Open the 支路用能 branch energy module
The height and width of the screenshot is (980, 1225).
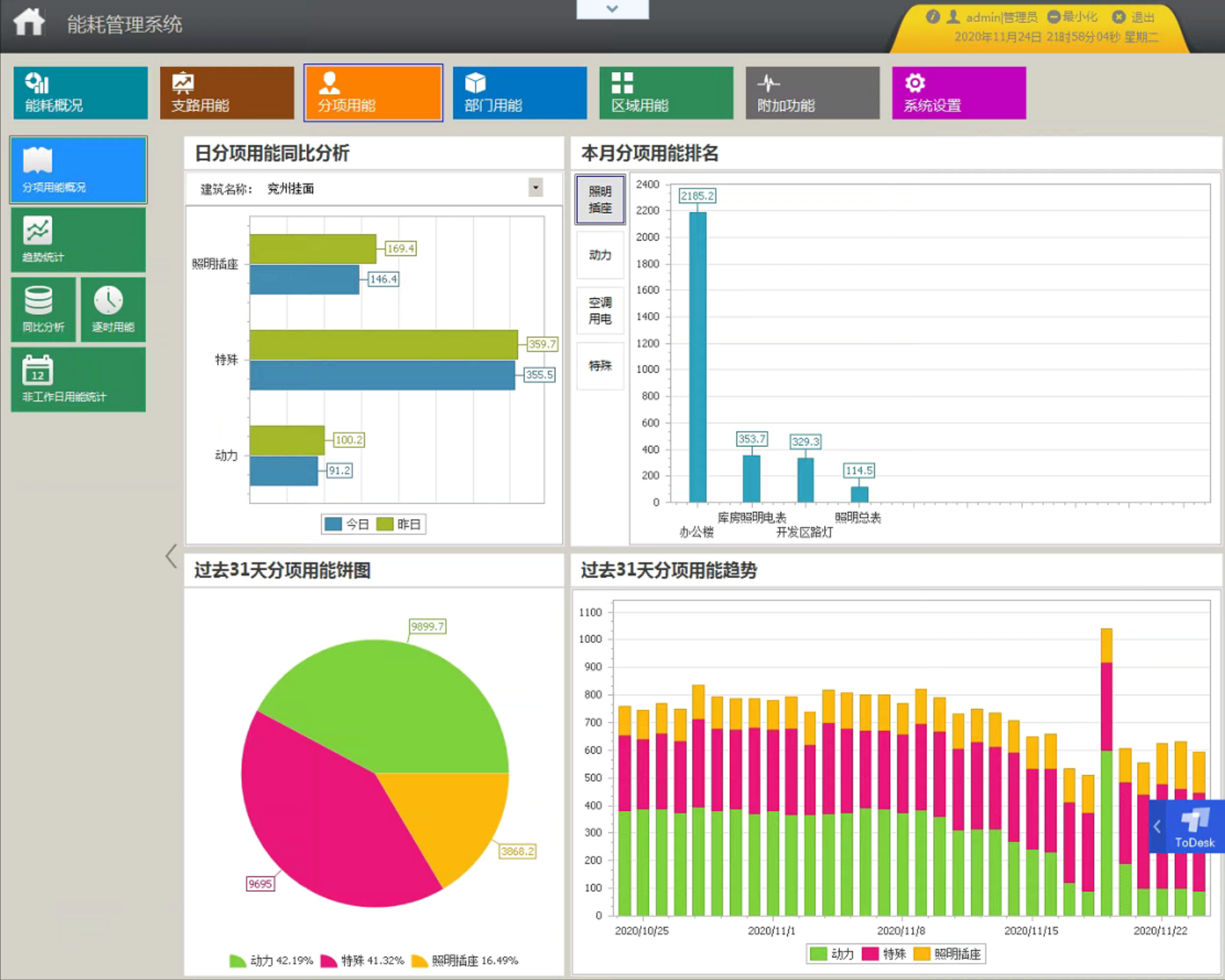tap(226, 93)
